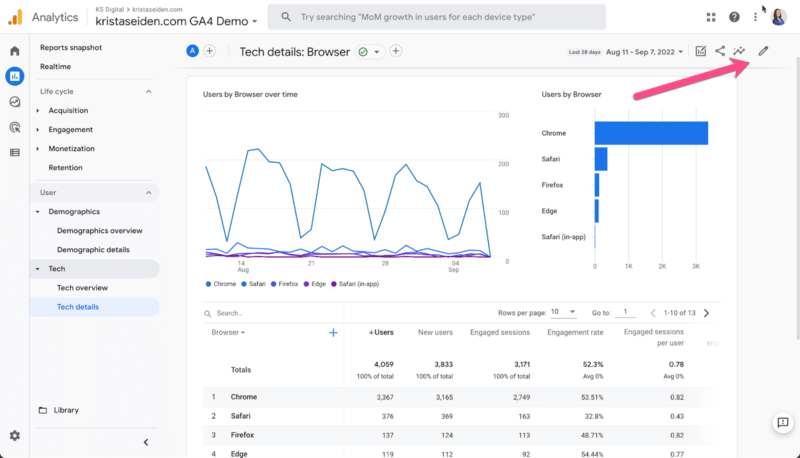
Task: Open the Library link
Action: pyautogui.click(x=67, y=410)
